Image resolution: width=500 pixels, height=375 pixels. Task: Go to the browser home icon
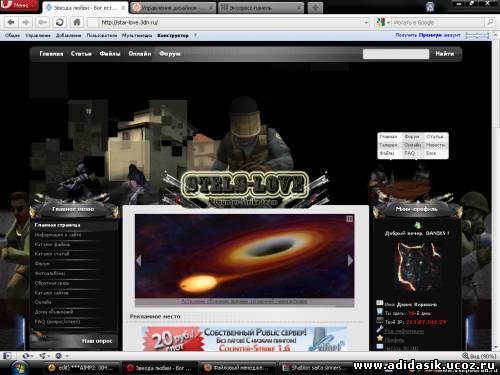[x=77, y=22]
